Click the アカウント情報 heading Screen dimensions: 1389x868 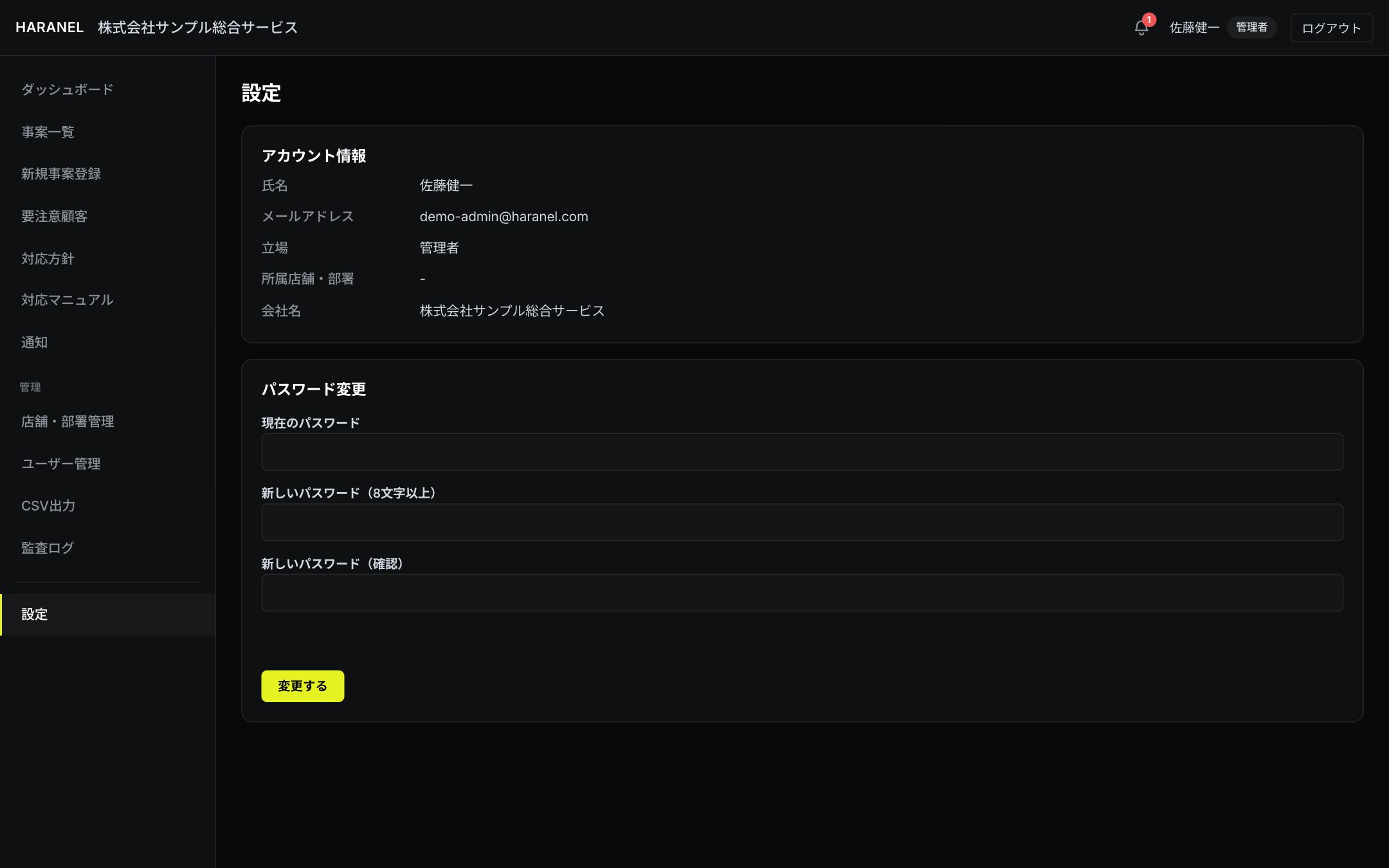coord(314,156)
